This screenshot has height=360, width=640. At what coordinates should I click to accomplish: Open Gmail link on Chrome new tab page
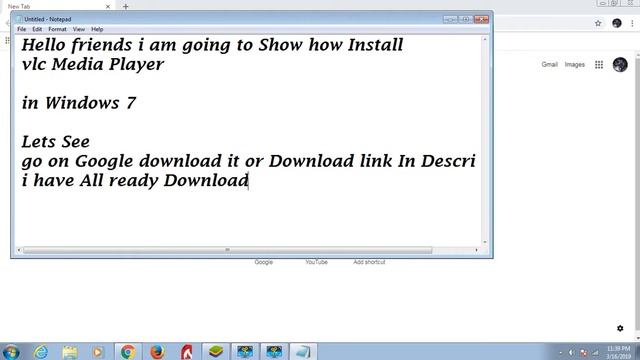(549, 64)
